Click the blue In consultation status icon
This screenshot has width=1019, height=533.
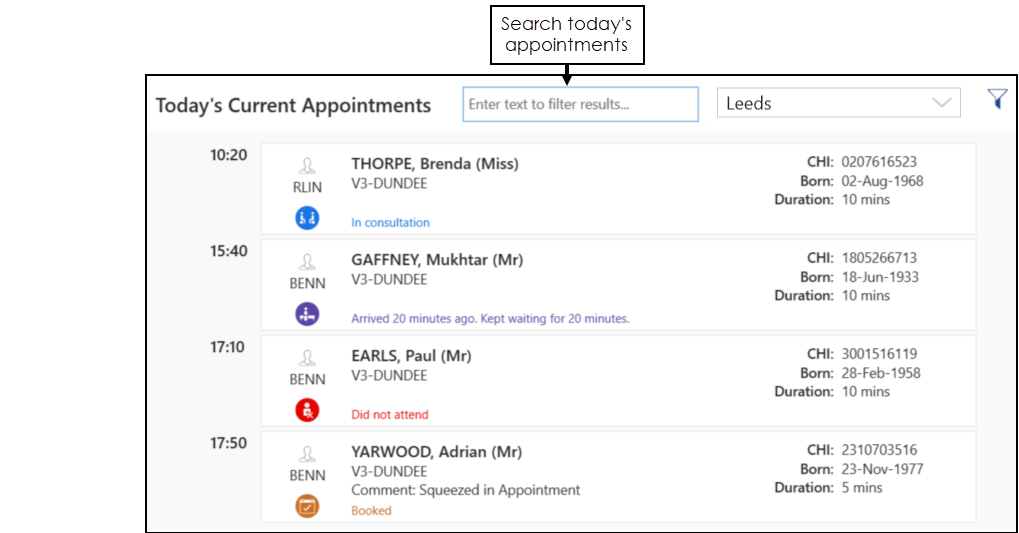pyautogui.click(x=307, y=218)
